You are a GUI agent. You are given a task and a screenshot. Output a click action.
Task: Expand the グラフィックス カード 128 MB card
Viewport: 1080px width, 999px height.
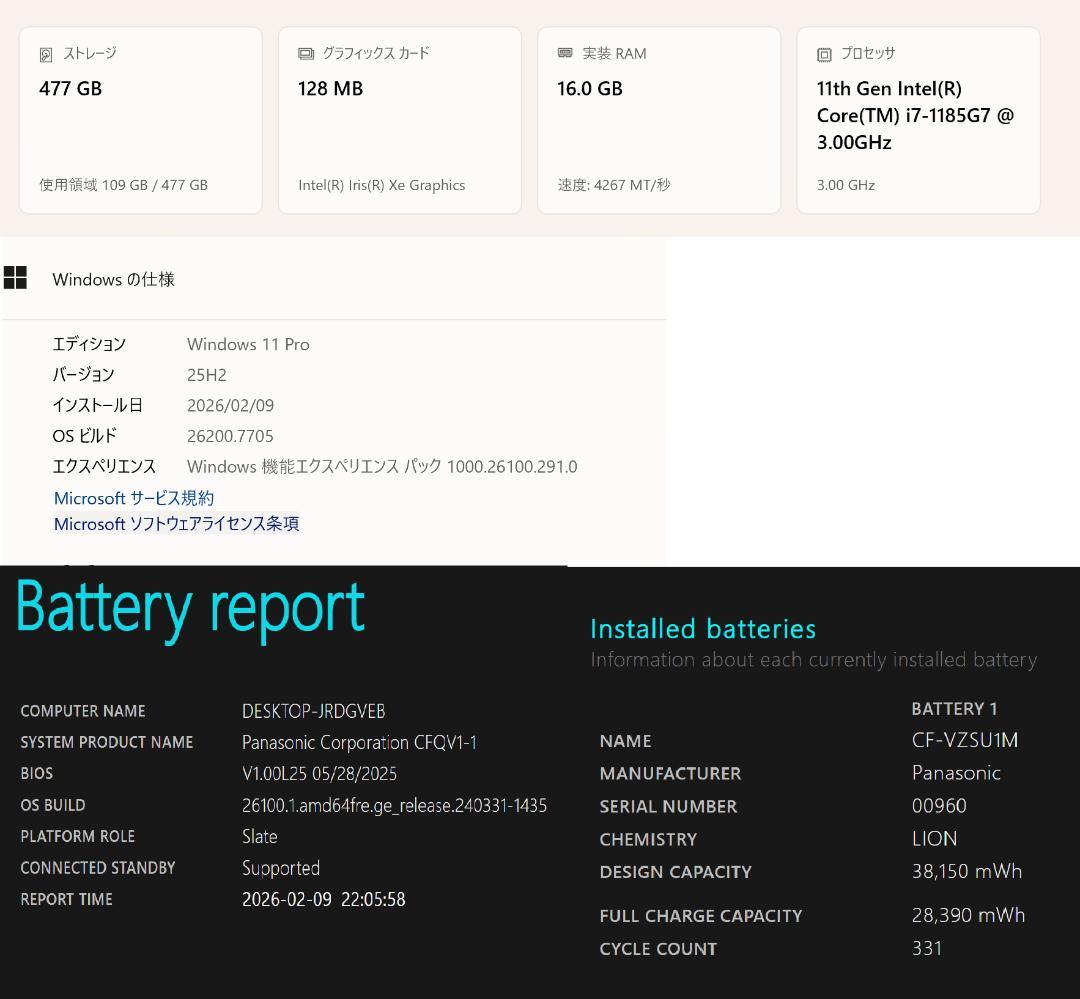[399, 120]
